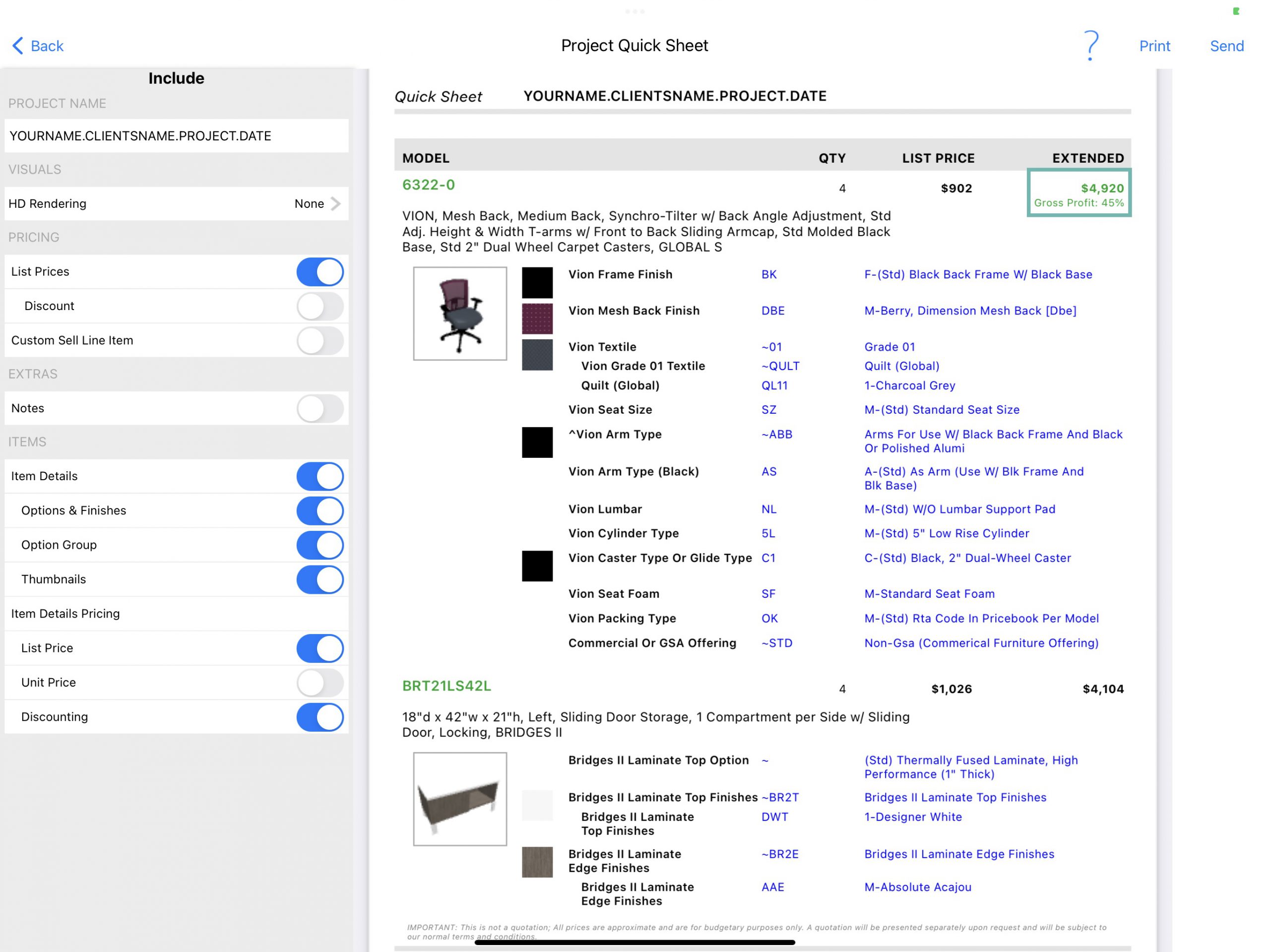Enable Custom Sell Line Item switch

click(320, 340)
